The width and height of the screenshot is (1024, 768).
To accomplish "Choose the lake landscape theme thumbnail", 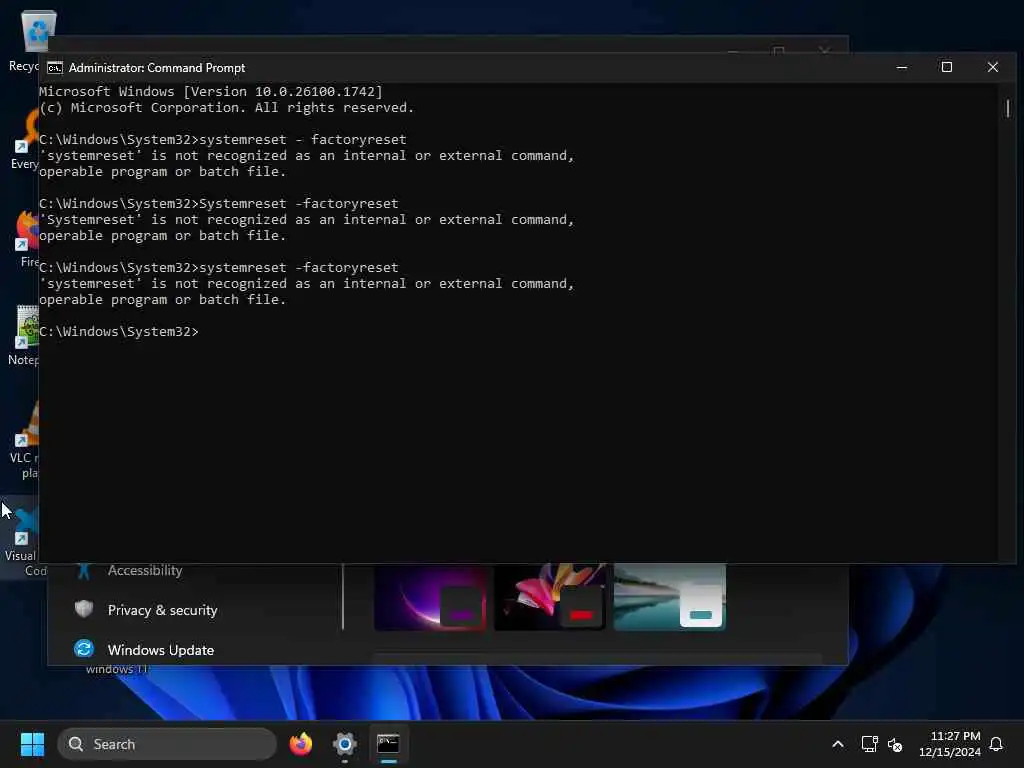I will point(669,598).
